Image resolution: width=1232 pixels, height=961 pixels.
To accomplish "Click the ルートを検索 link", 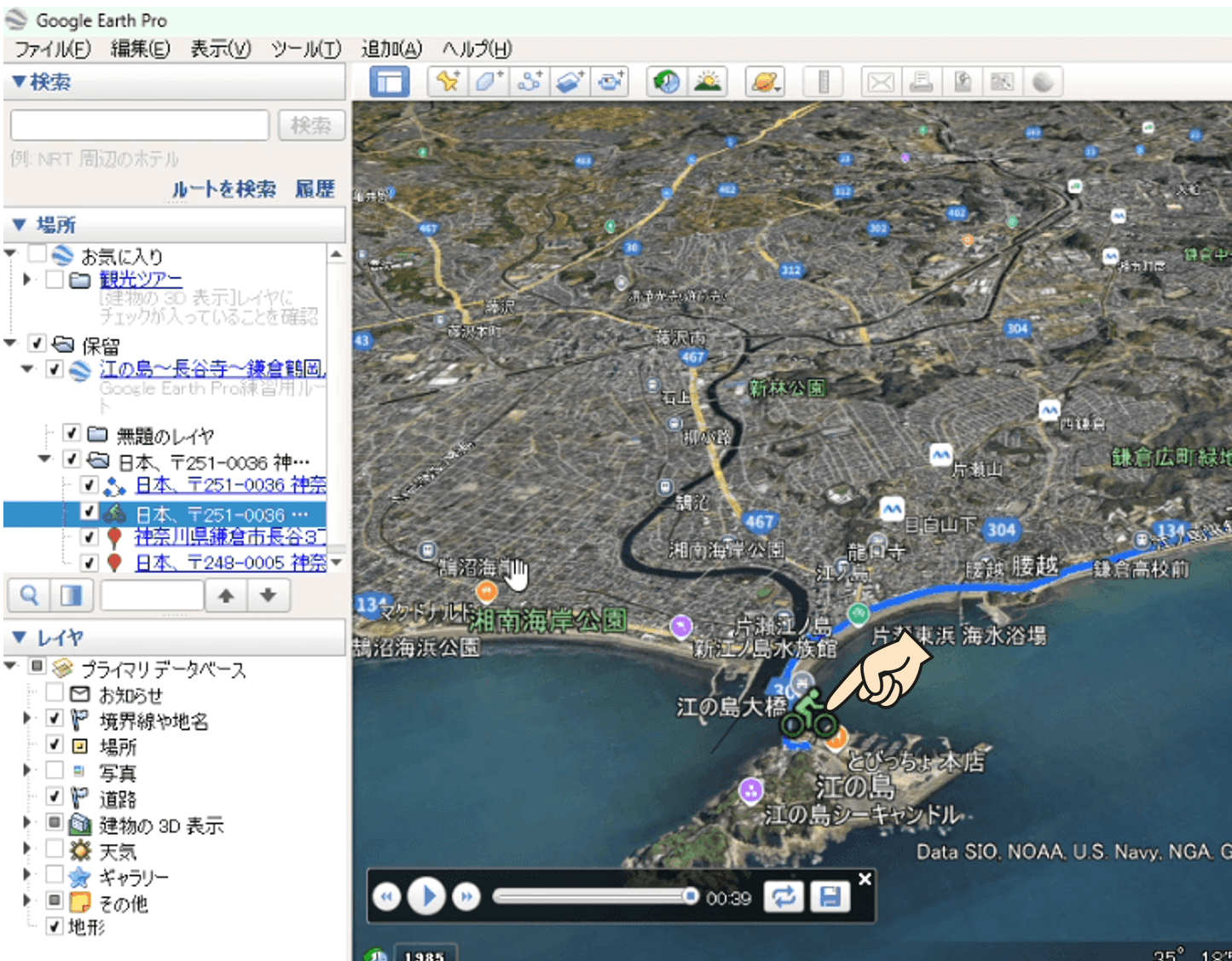I will pyautogui.click(x=223, y=188).
